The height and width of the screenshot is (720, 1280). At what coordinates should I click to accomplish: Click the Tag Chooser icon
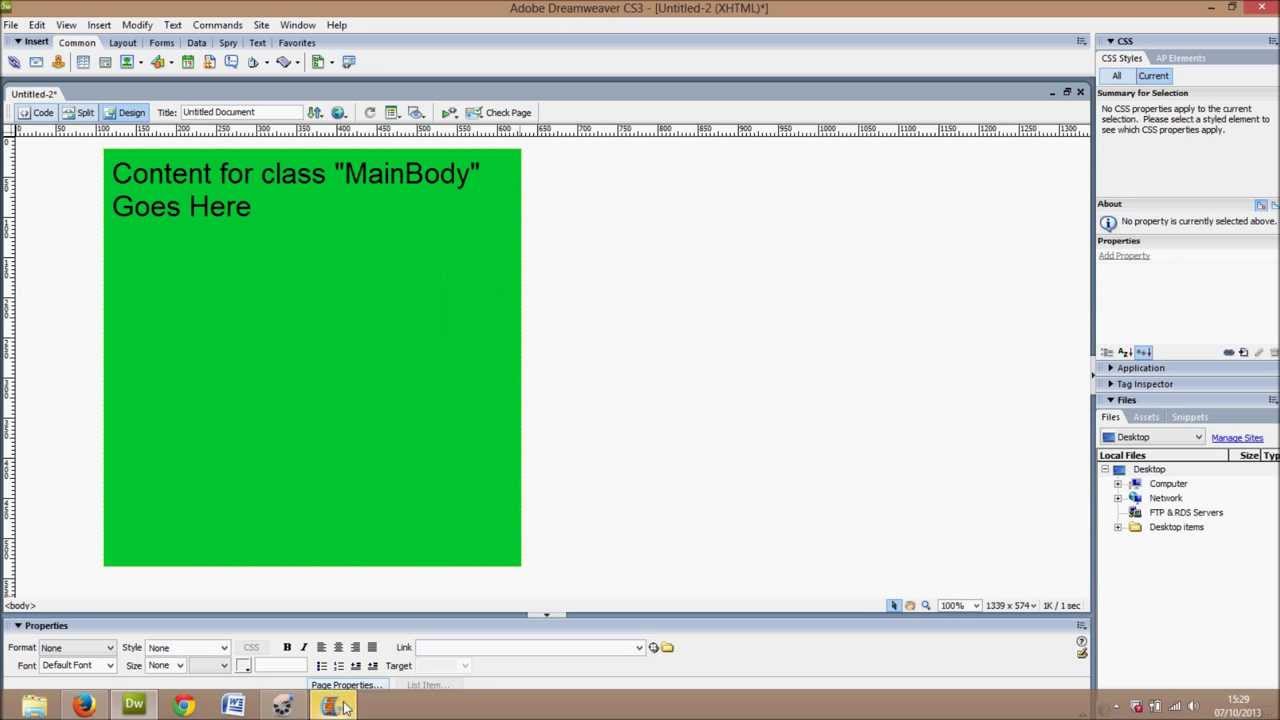348,62
